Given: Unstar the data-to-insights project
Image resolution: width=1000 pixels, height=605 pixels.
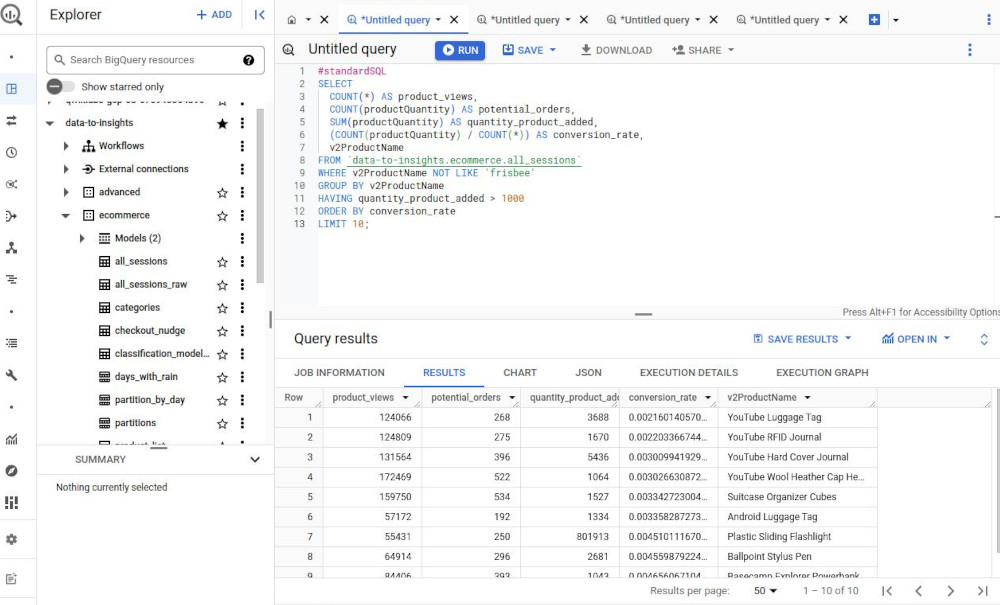Looking at the screenshot, I should [x=222, y=123].
